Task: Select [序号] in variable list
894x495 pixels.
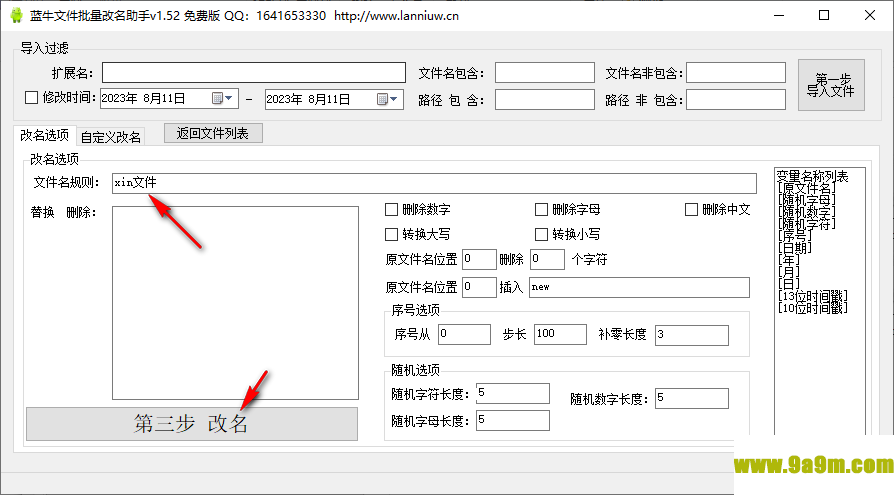Action: pos(795,236)
